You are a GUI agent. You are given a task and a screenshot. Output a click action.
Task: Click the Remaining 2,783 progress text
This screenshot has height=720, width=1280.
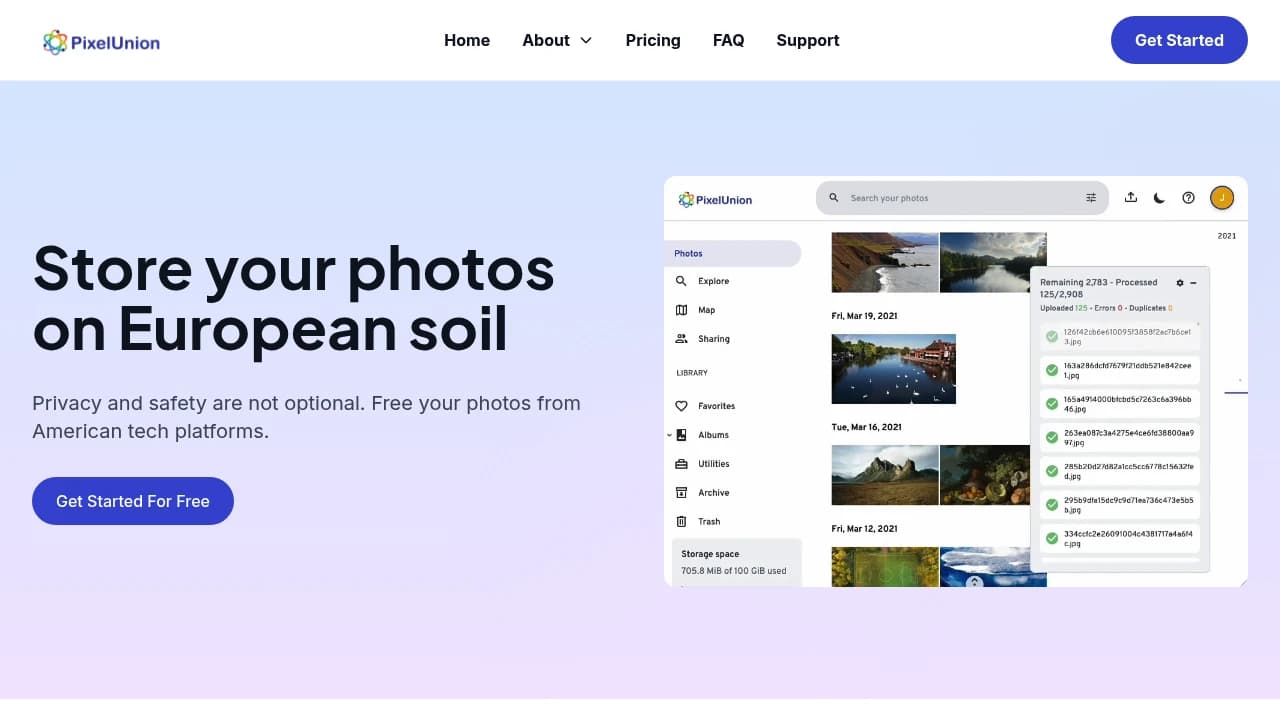1099,288
